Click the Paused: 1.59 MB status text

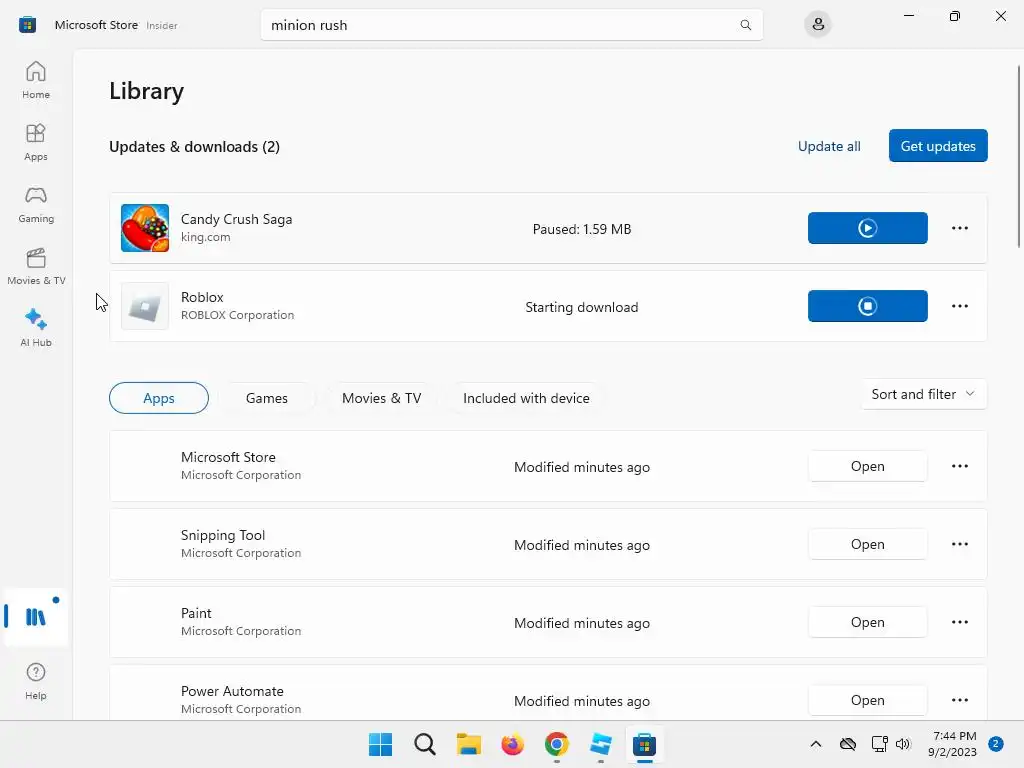(x=582, y=229)
